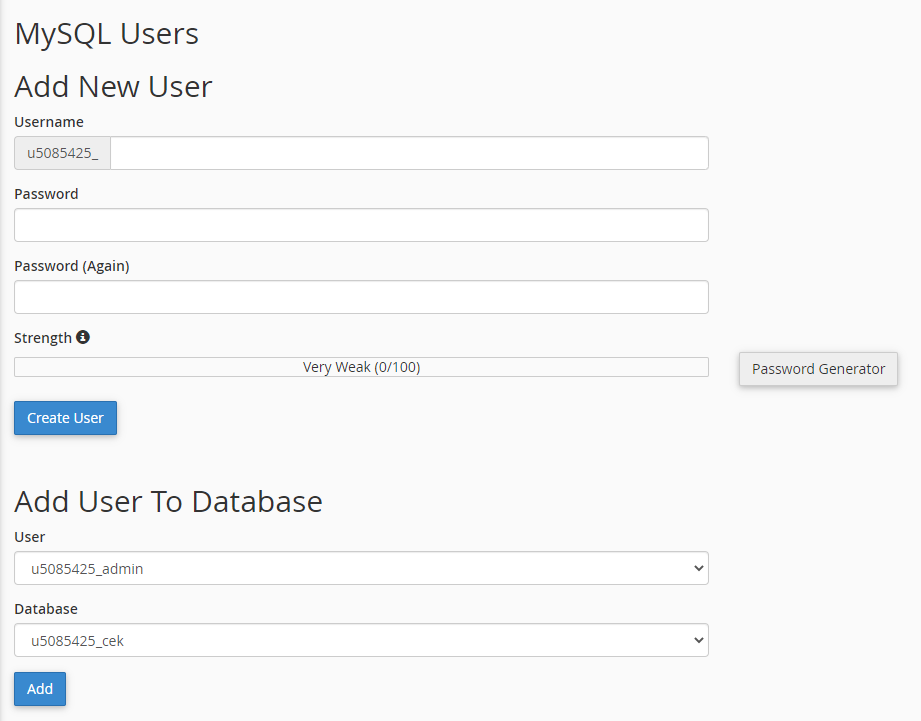921x721 pixels.
Task: Click the Password field label
Action: click(x=46, y=194)
